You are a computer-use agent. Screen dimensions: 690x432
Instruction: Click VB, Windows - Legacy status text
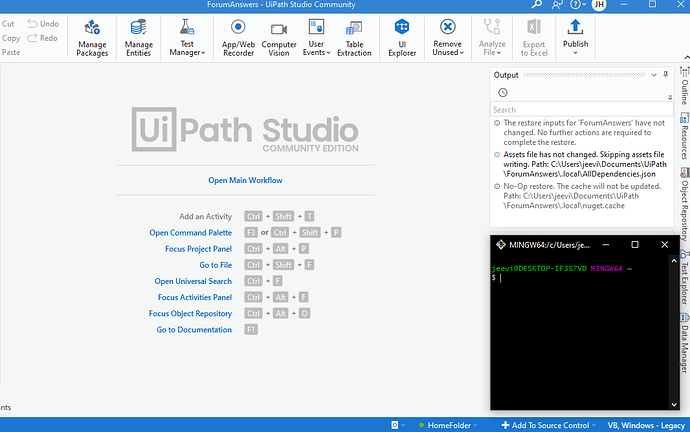pyautogui.click(x=646, y=425)
